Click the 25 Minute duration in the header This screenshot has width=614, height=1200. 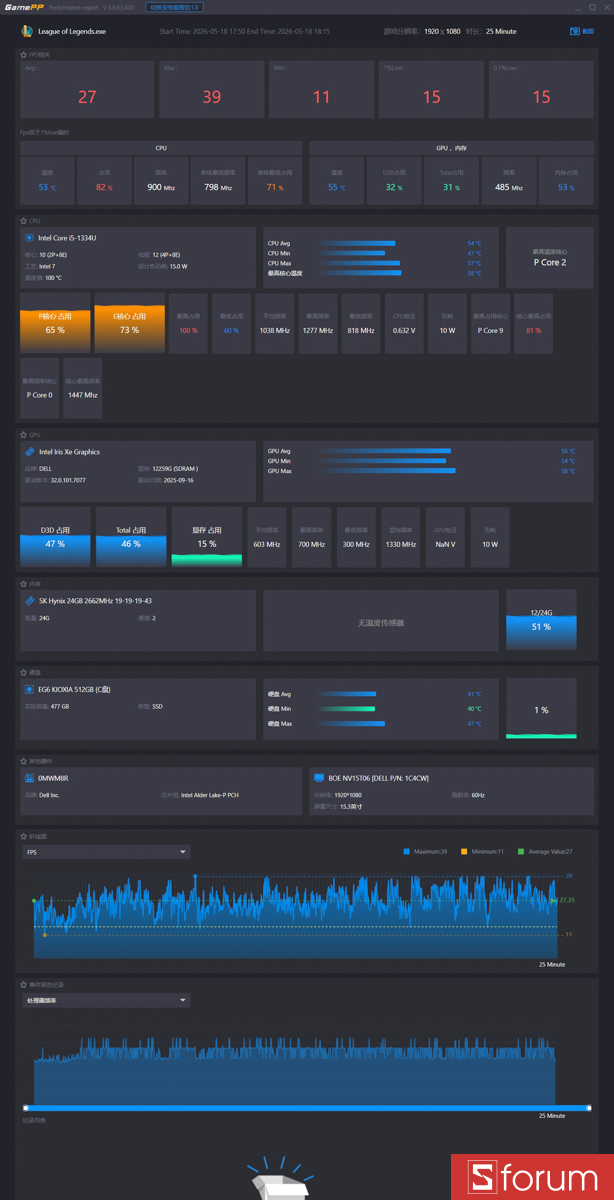pos(501,31)
